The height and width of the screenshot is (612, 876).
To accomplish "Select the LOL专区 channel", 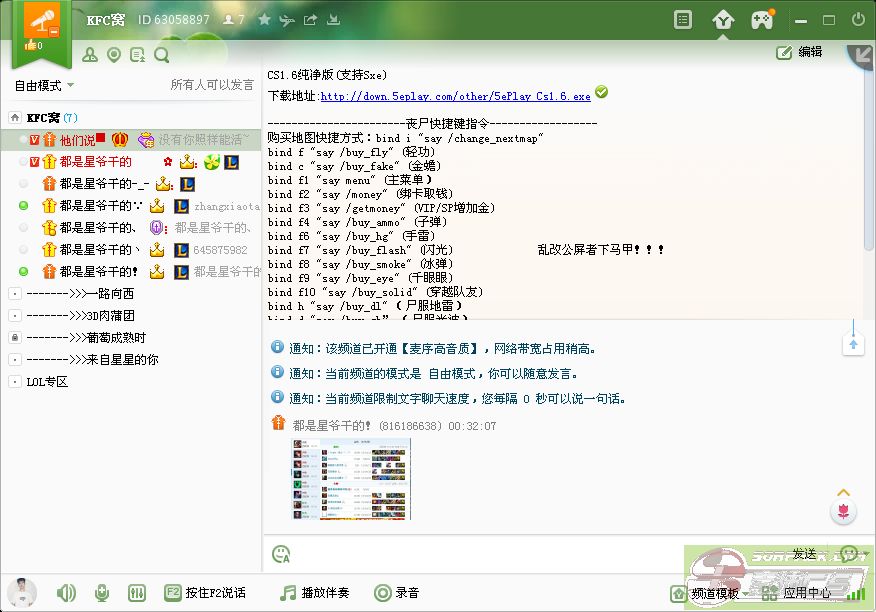I will (46, 382).
